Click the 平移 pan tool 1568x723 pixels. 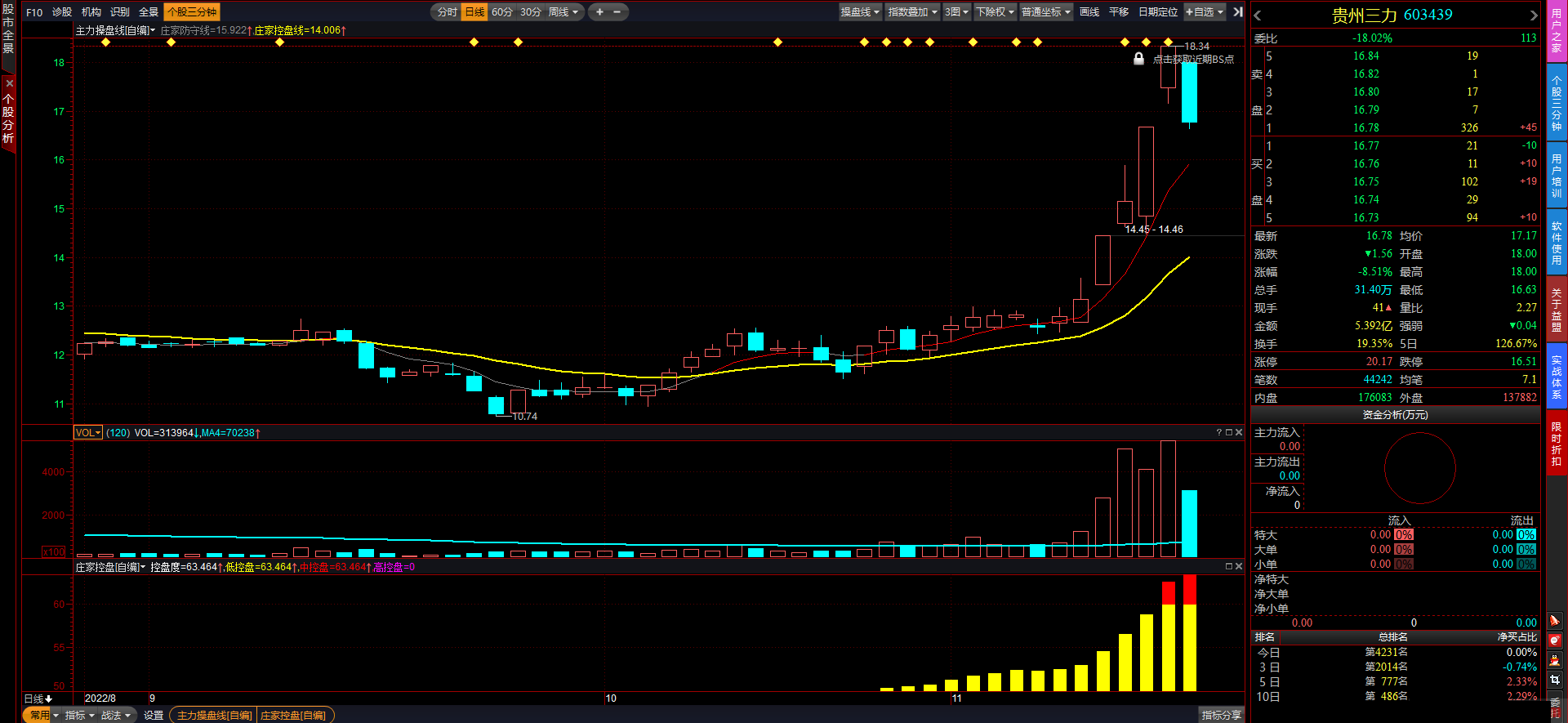1119,12
